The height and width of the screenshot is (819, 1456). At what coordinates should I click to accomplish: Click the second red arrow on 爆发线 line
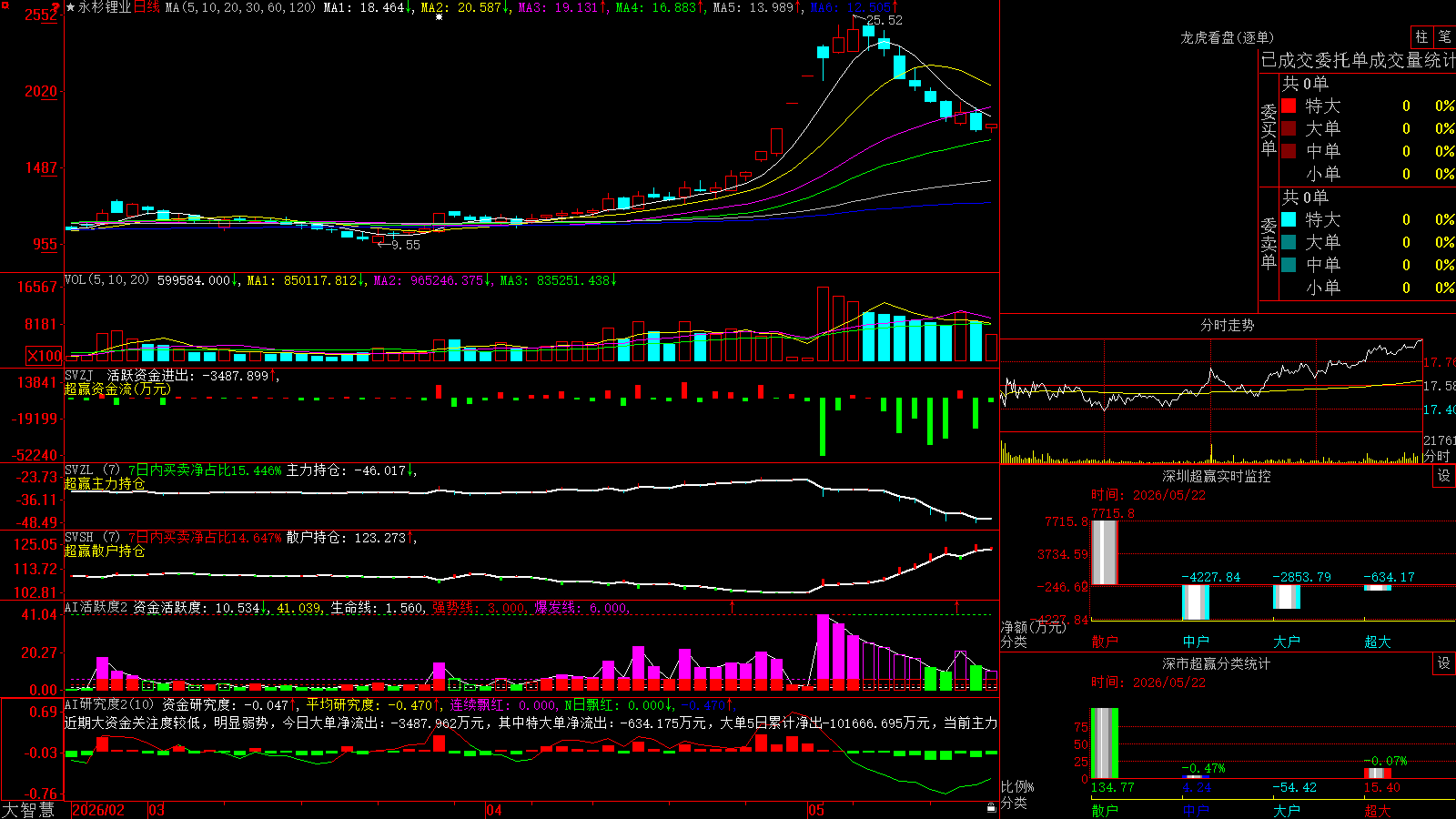tap(956, 606)
